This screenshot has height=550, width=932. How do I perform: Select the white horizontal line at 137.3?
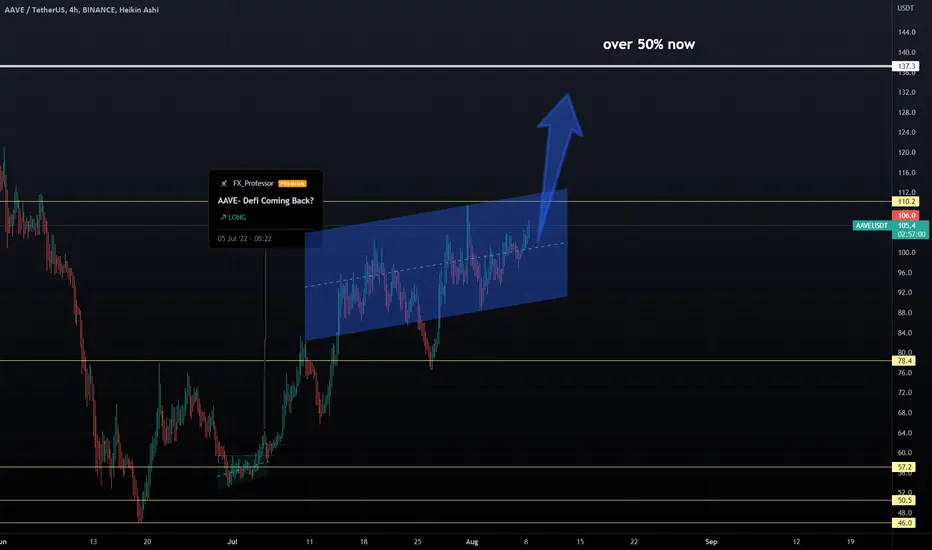446,66
